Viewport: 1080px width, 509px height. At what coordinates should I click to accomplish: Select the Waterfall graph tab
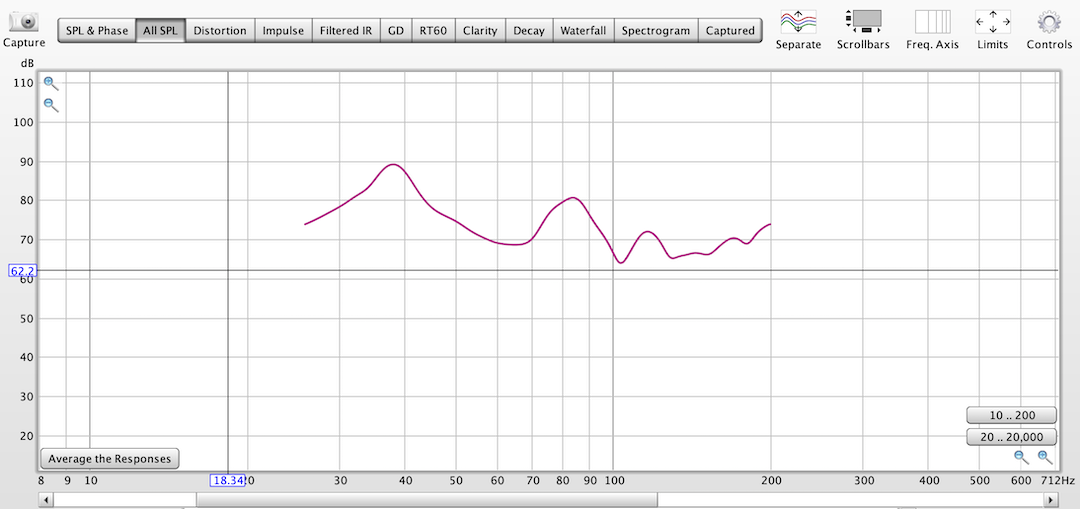click(x=582, y=31)
